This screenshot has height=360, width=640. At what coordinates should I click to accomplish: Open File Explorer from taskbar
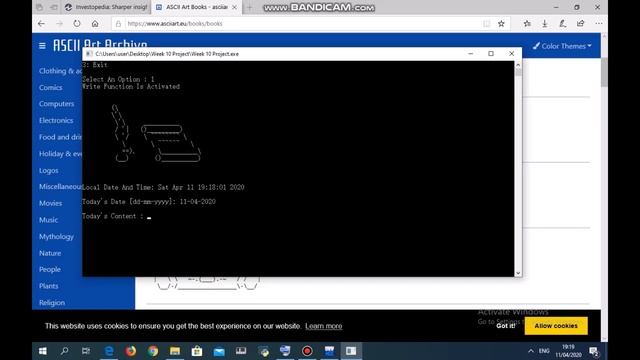175,351
